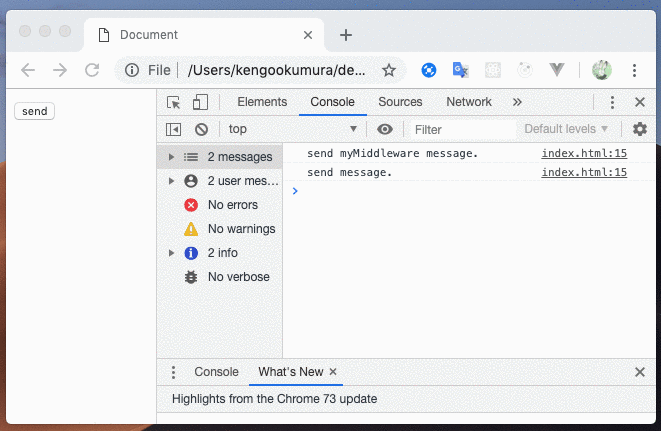The image size is (661, 431).
Task: Click the console Filter field
Action: (463, 129)
